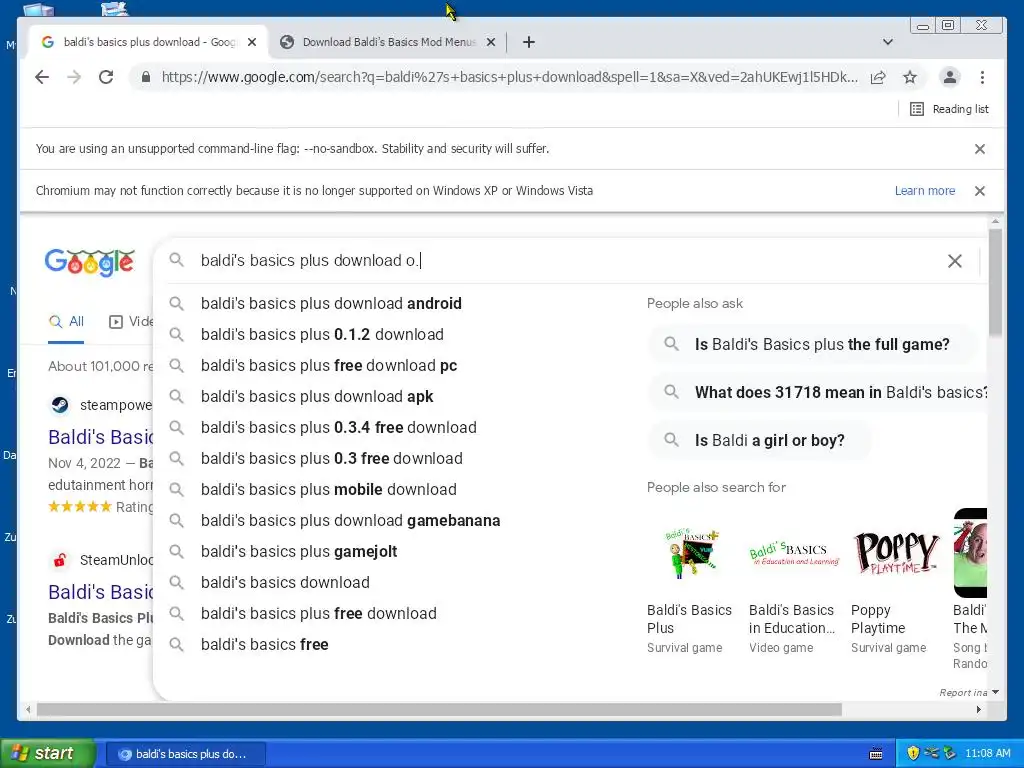The image size is (1024, 768).
Task: Open Poppy Playtime thumbnail
Action: (x=895, y=552)
